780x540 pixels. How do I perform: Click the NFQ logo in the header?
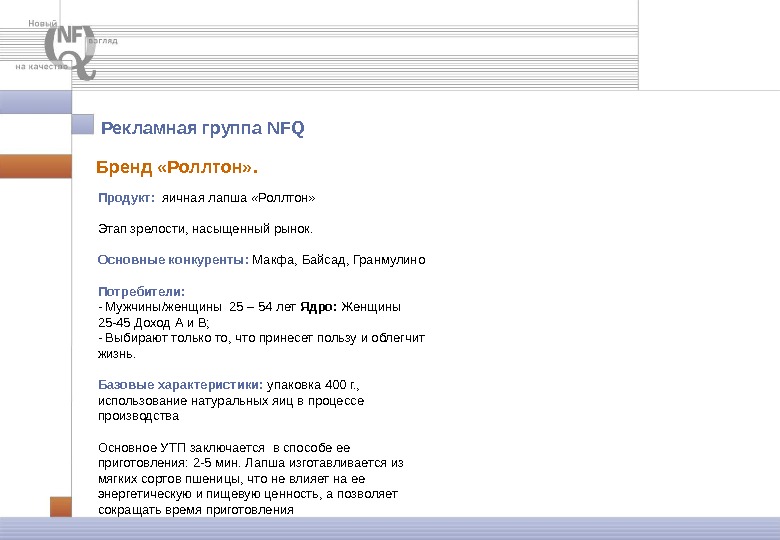[71, 52]
